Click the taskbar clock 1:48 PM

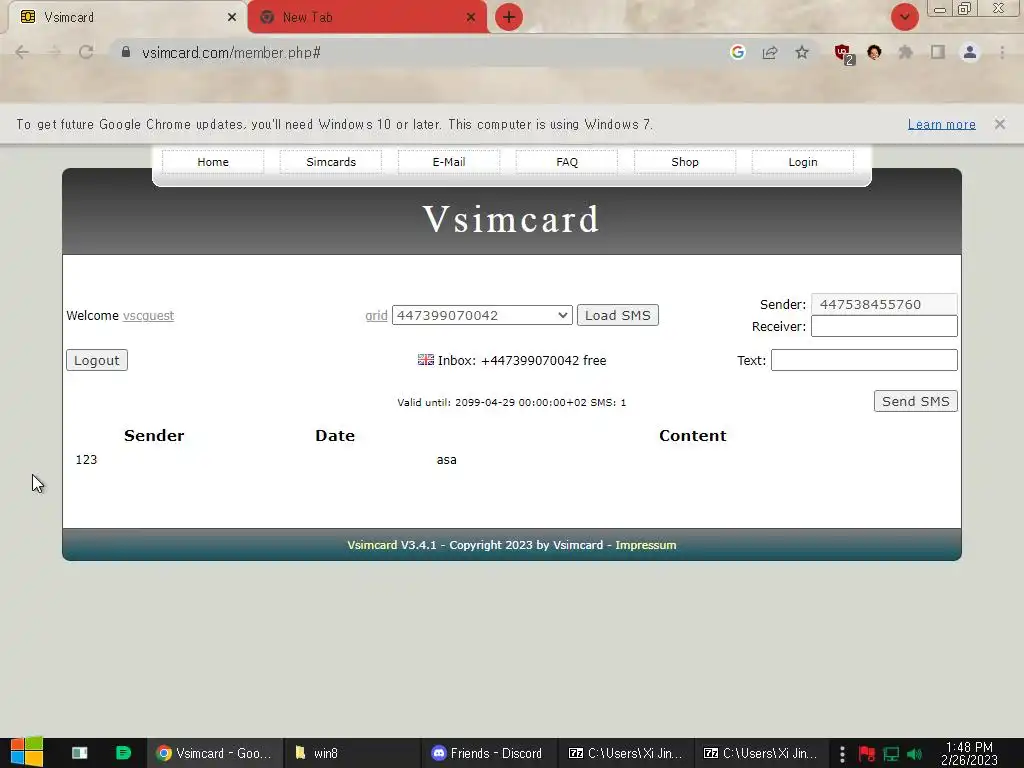click(x=969, y=753)
